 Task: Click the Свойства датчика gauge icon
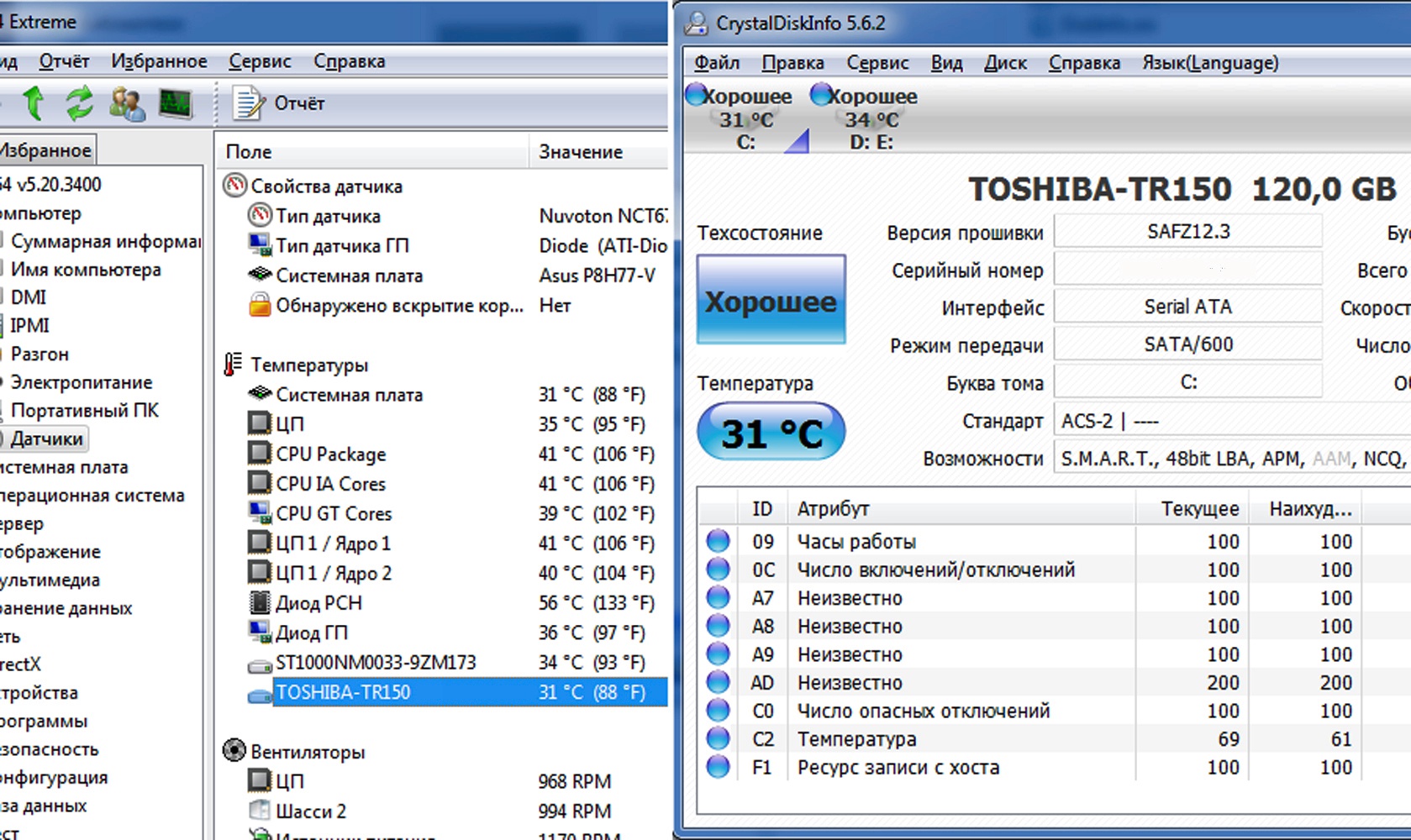tap(234, 186)
